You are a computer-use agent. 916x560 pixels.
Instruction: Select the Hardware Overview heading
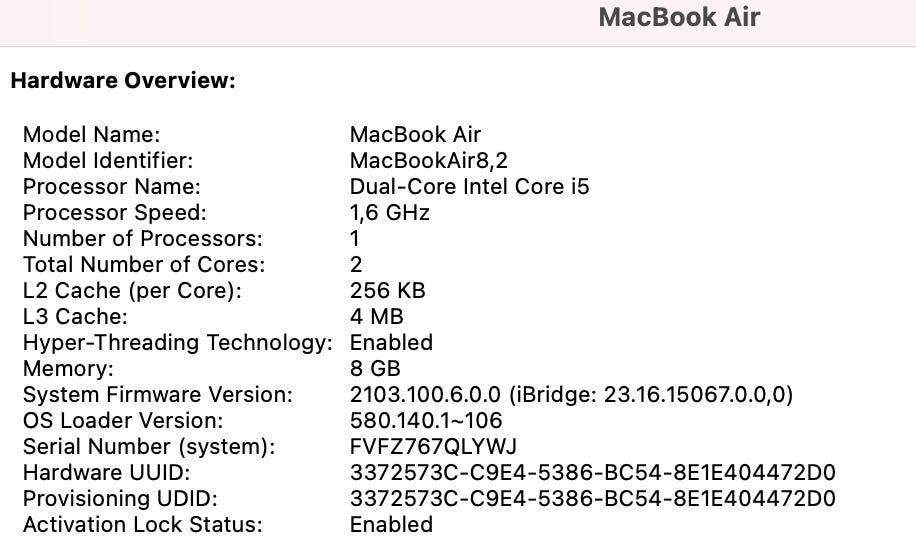123,81
